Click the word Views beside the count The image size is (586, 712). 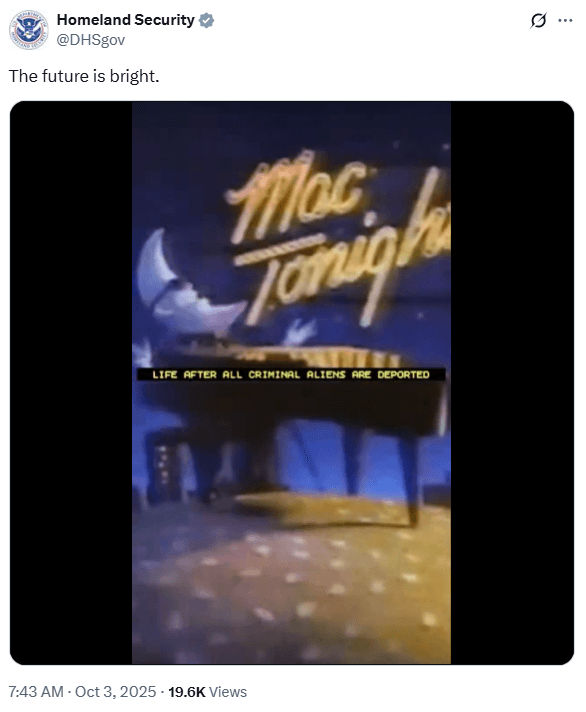[x=228, y=692]
